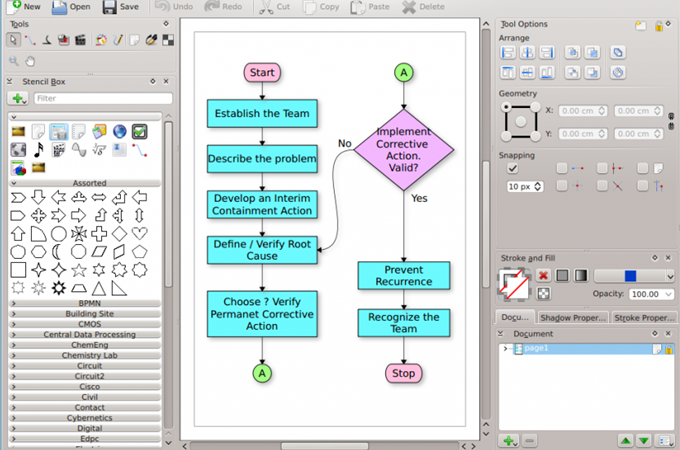Activate the pan hand tool
The width and height of the screenshot is (680, 450).
31,59
